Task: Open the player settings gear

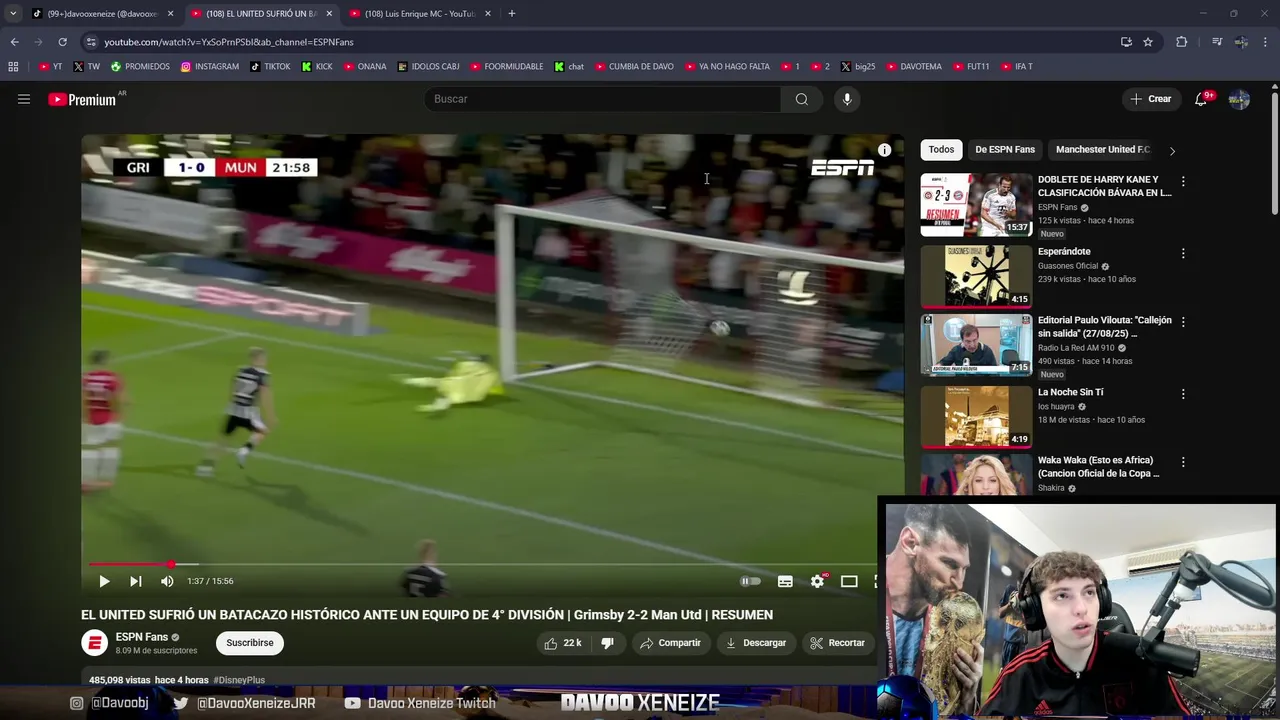Action: pos(817,581)
